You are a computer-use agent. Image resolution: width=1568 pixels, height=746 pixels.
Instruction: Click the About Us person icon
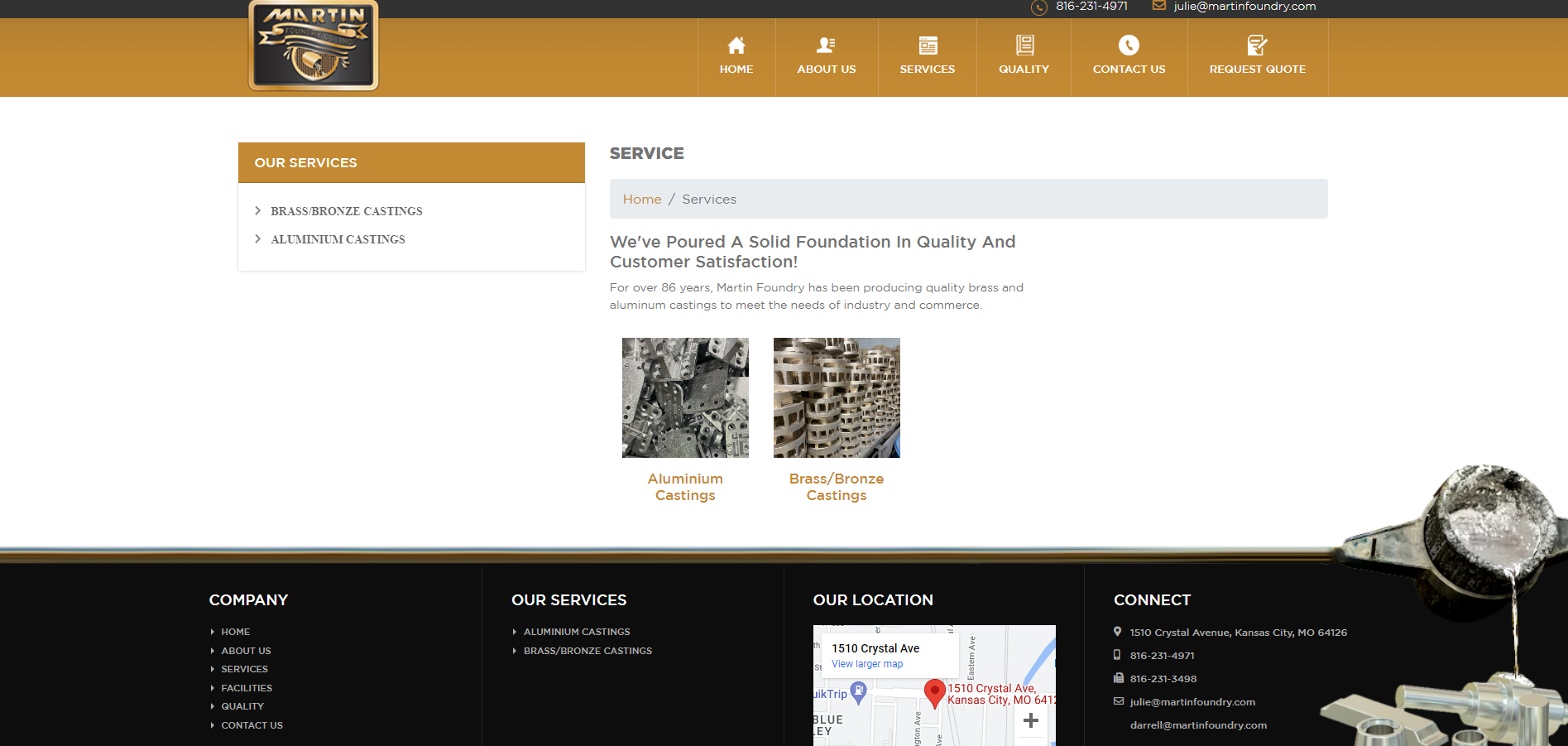(826, 46)
